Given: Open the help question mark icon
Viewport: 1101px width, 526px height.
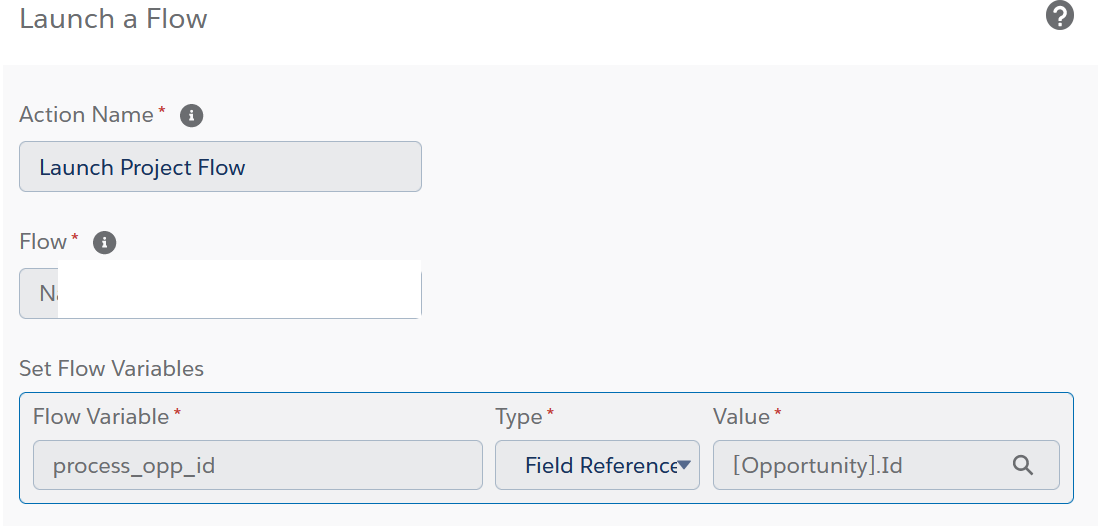Looking at the screenshot, I should pyautogui.click(x=1060, y=16).
